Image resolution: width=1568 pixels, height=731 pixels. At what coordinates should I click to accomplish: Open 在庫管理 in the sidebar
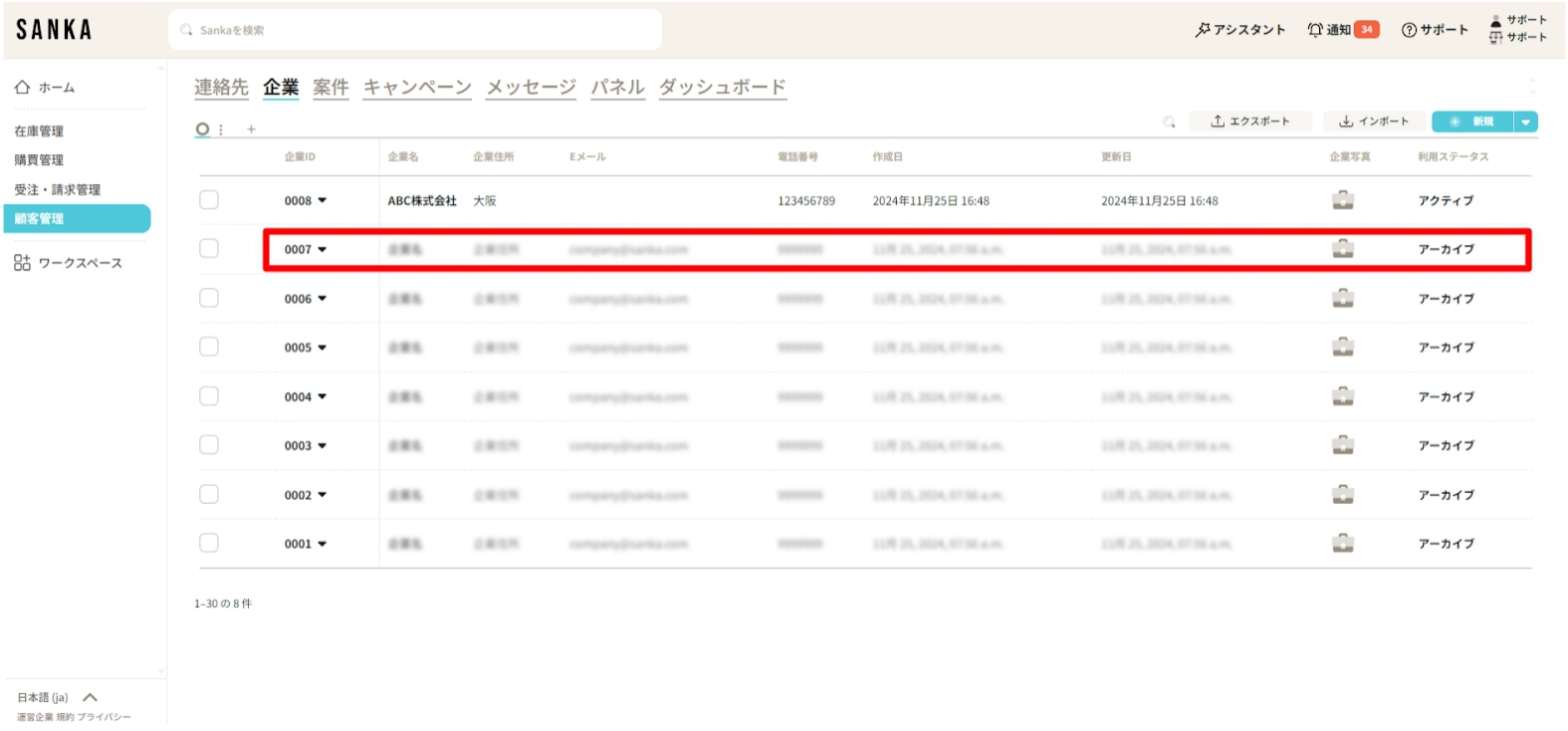pyautogui.click(x=39, y=131)
